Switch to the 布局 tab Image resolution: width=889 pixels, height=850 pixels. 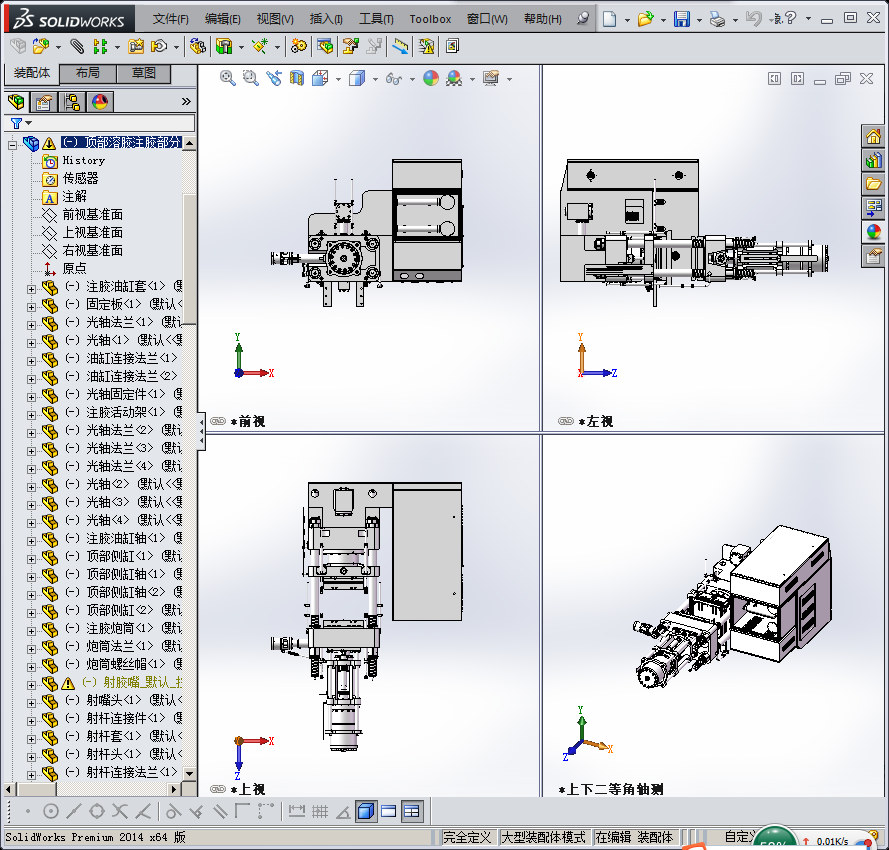[x=88, y=73]
